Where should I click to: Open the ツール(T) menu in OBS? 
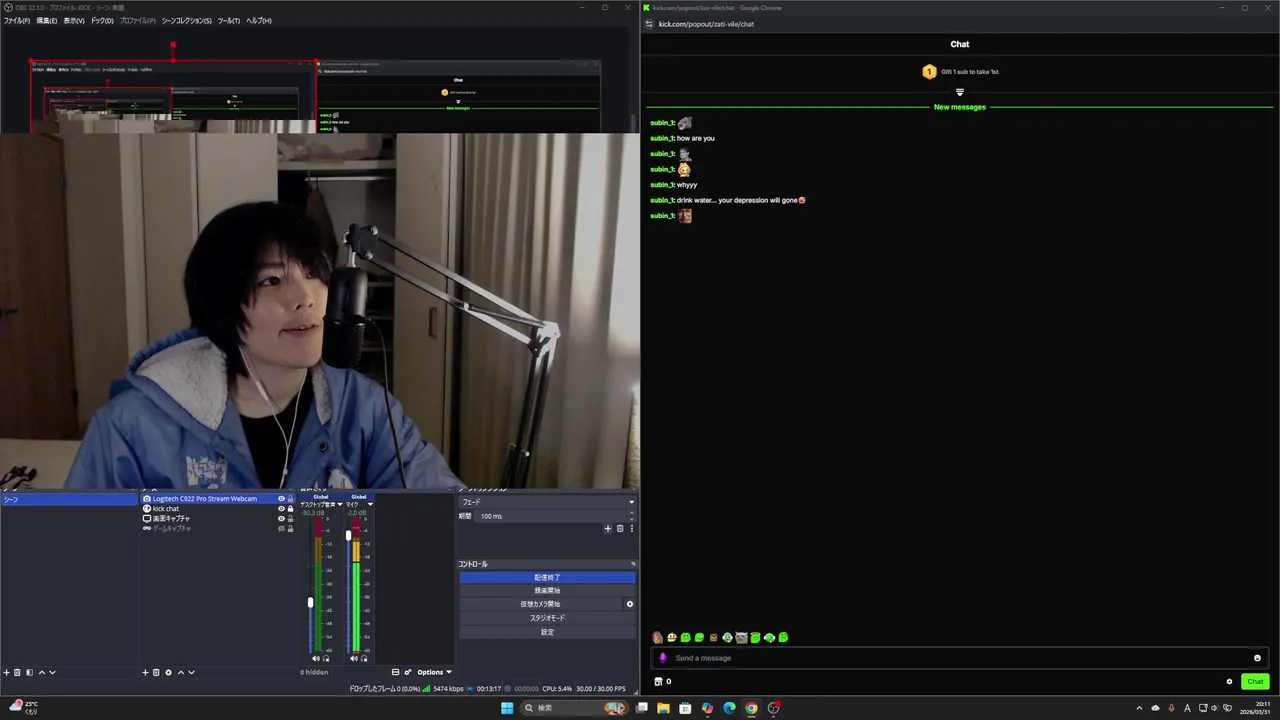229,21
